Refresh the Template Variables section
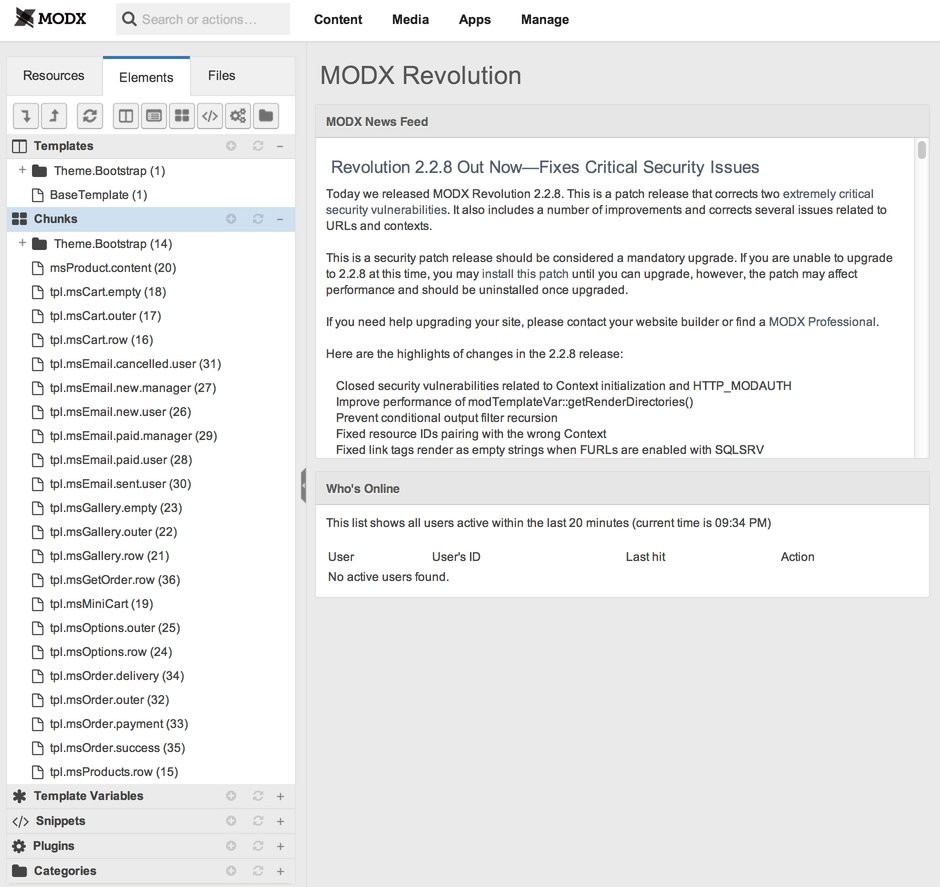 pyautogui.click(x=258, y=796)
